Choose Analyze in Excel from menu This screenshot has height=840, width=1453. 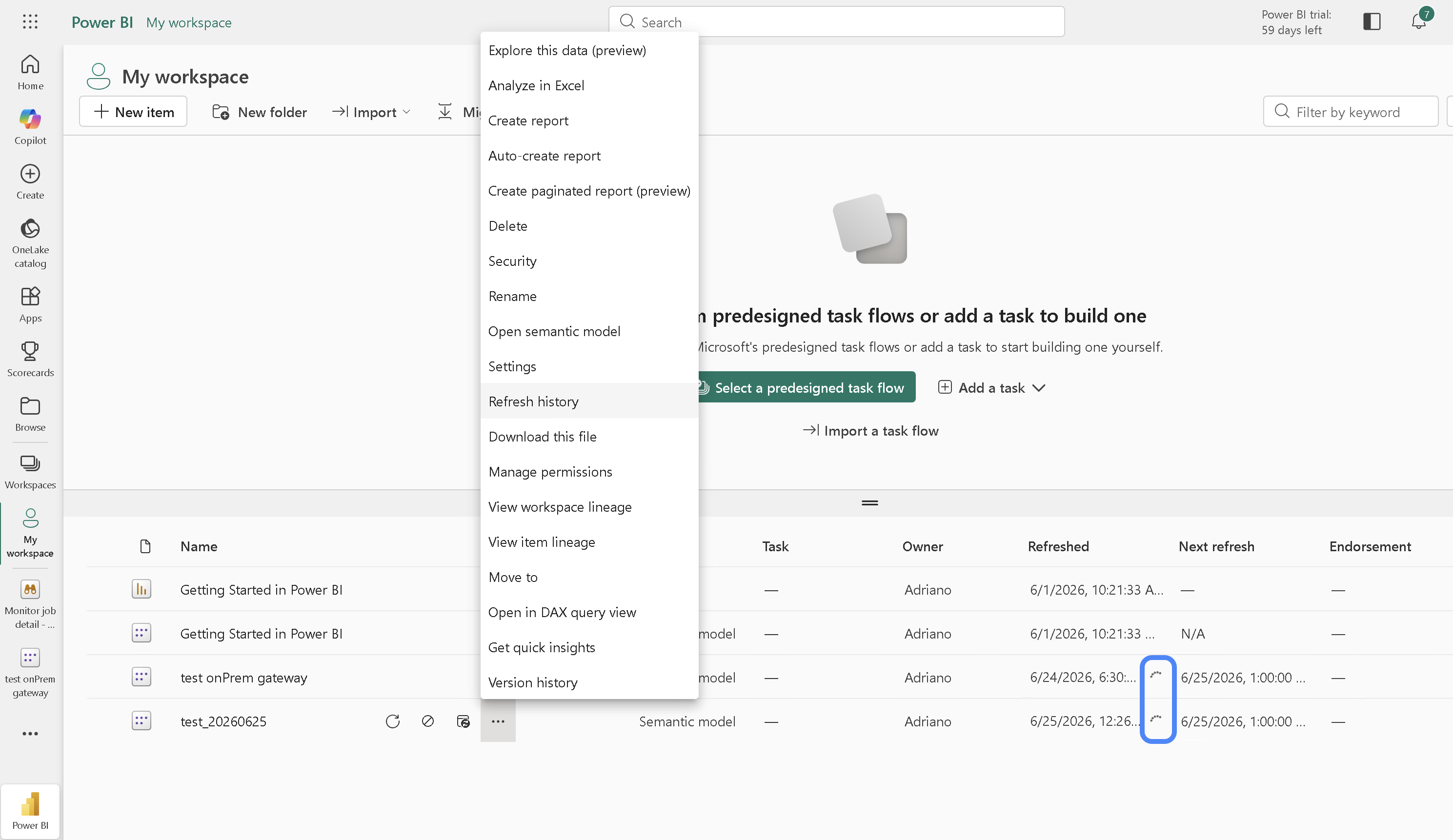tap(589, 85)
